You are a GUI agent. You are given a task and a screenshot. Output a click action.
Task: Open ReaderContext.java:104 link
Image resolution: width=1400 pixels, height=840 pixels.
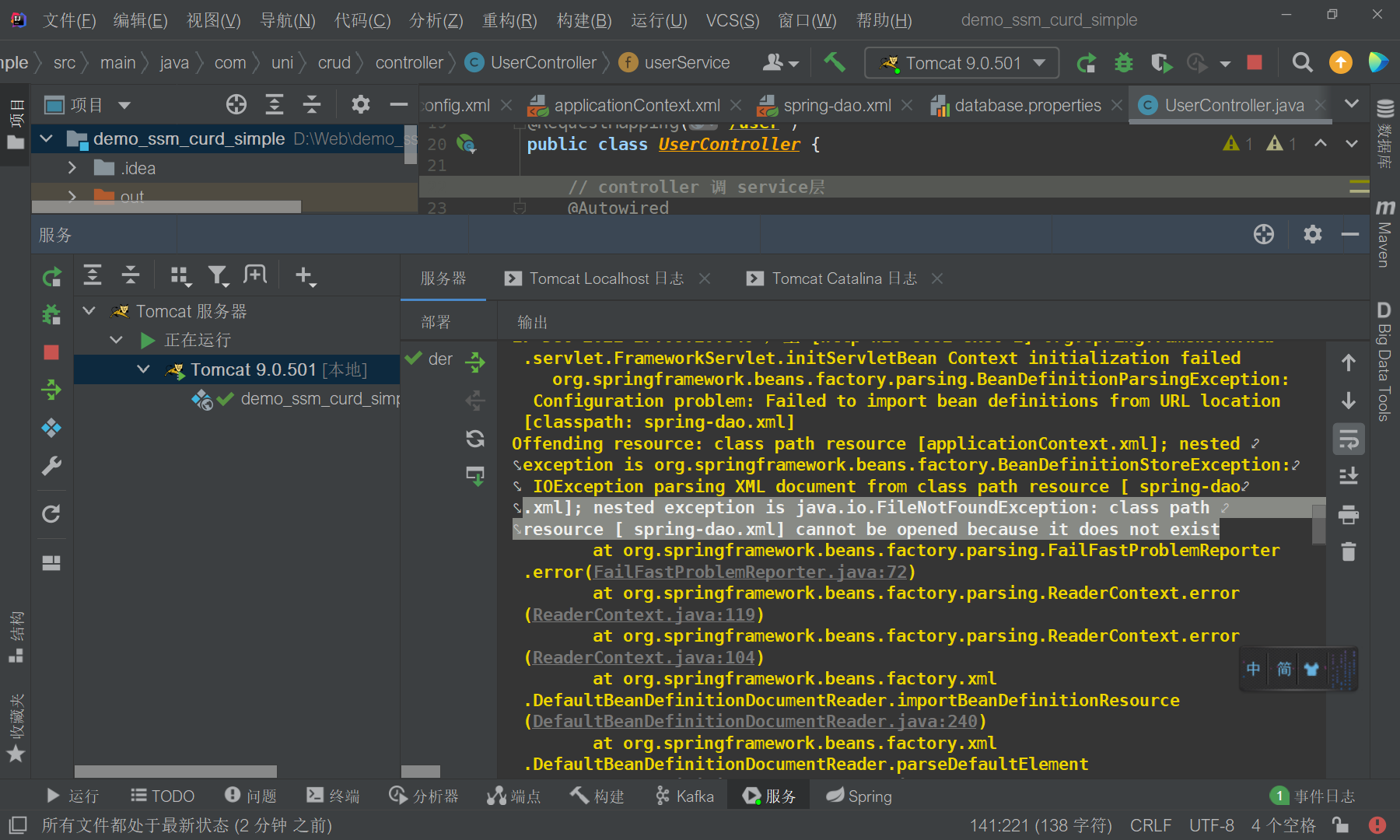[643, 657]
